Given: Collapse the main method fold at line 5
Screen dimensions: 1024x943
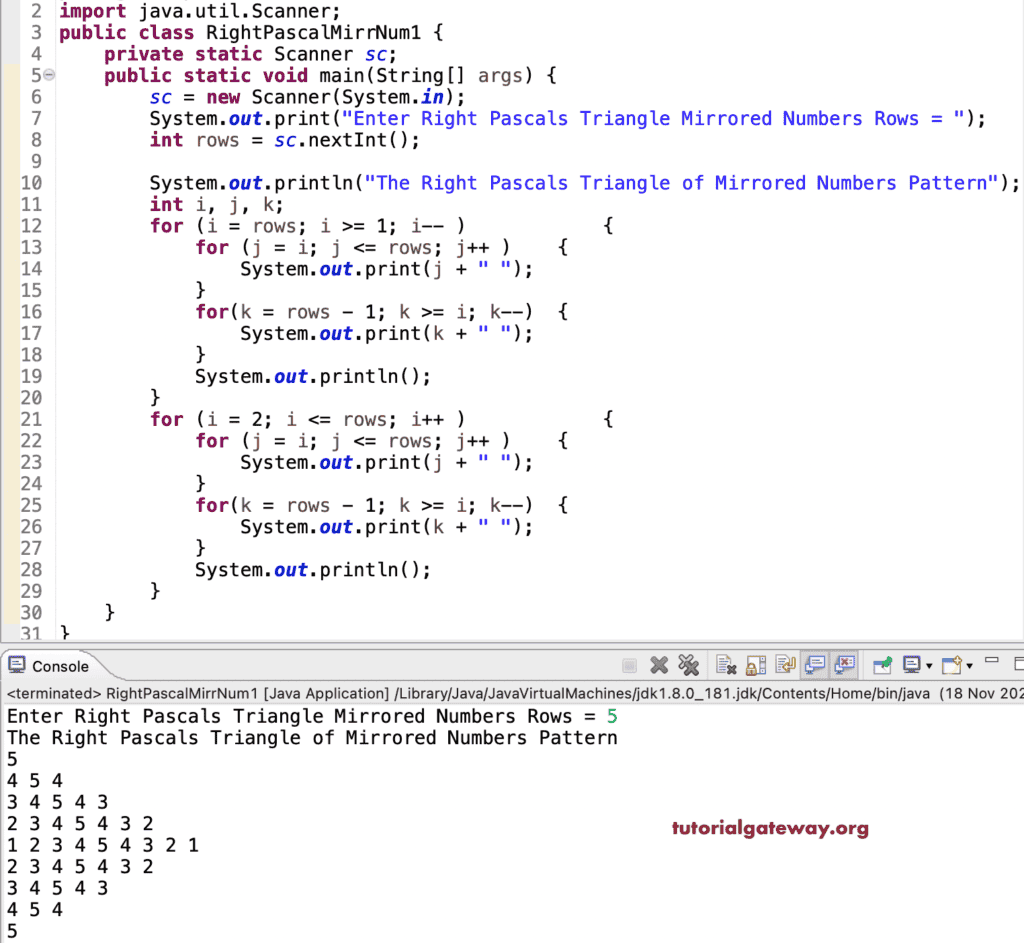Looking at the screenshot, I should [47, 75].
